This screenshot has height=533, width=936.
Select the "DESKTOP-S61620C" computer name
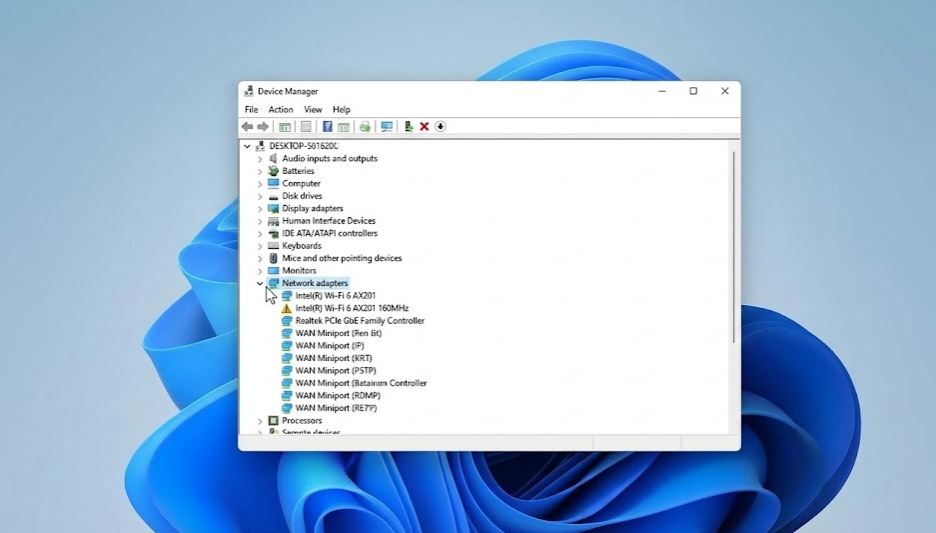[x=304, y=146]
